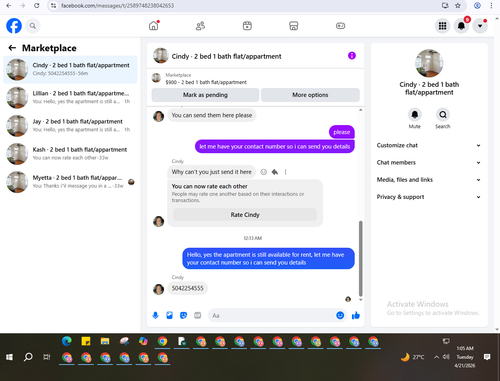Open the emoji picker in message box
The height and width of the screenshot is (381, 500).
(x=340, y=315)
